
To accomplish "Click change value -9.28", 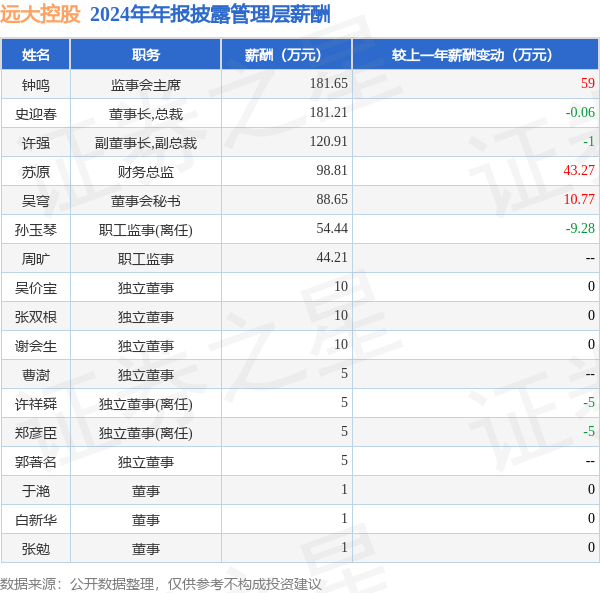I will [x=580, y=229].
